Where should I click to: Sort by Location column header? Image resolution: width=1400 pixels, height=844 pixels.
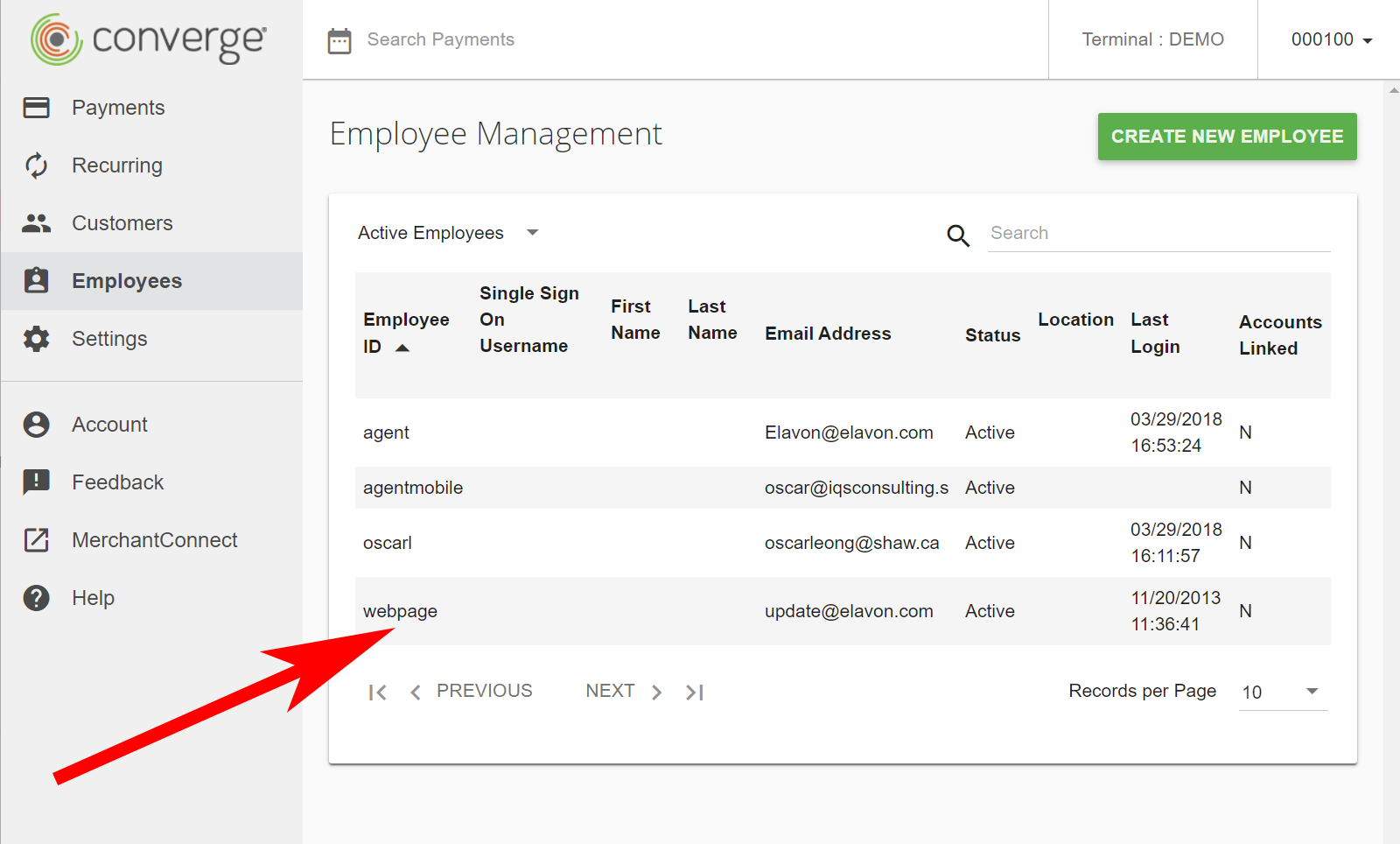click(x=1075, y=320)
